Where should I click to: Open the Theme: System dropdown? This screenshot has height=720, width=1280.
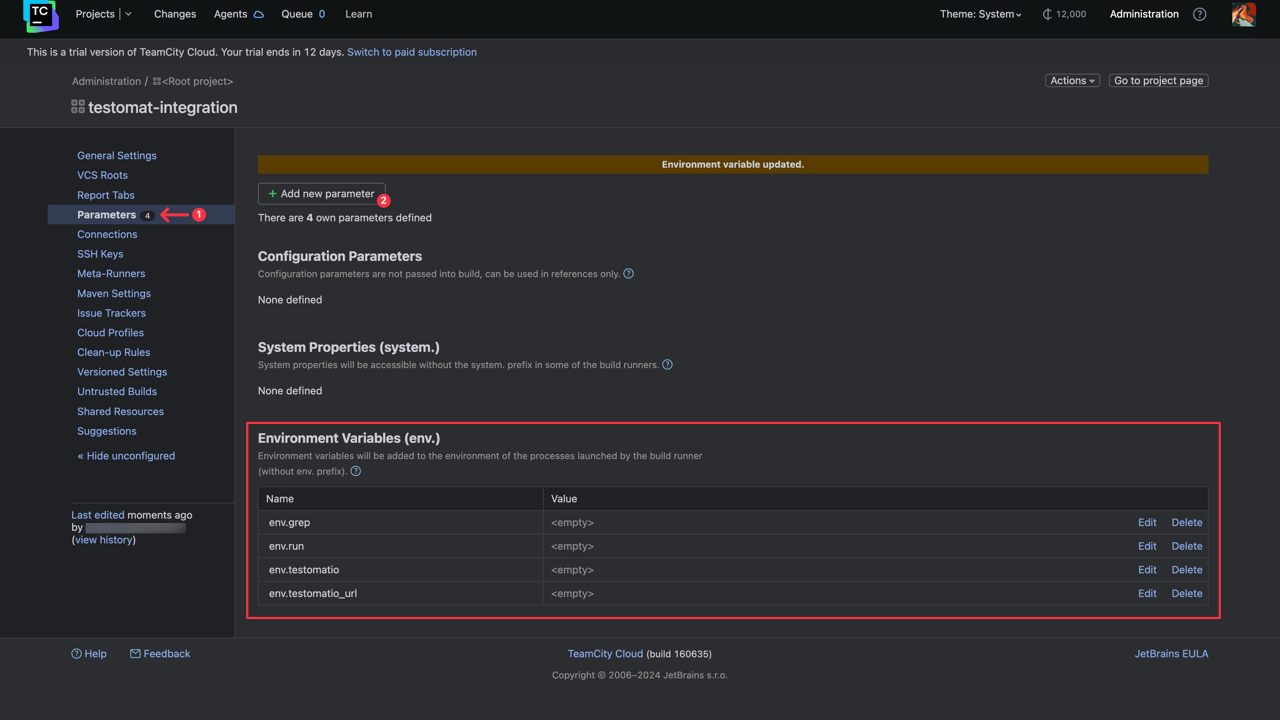[980, 14]
